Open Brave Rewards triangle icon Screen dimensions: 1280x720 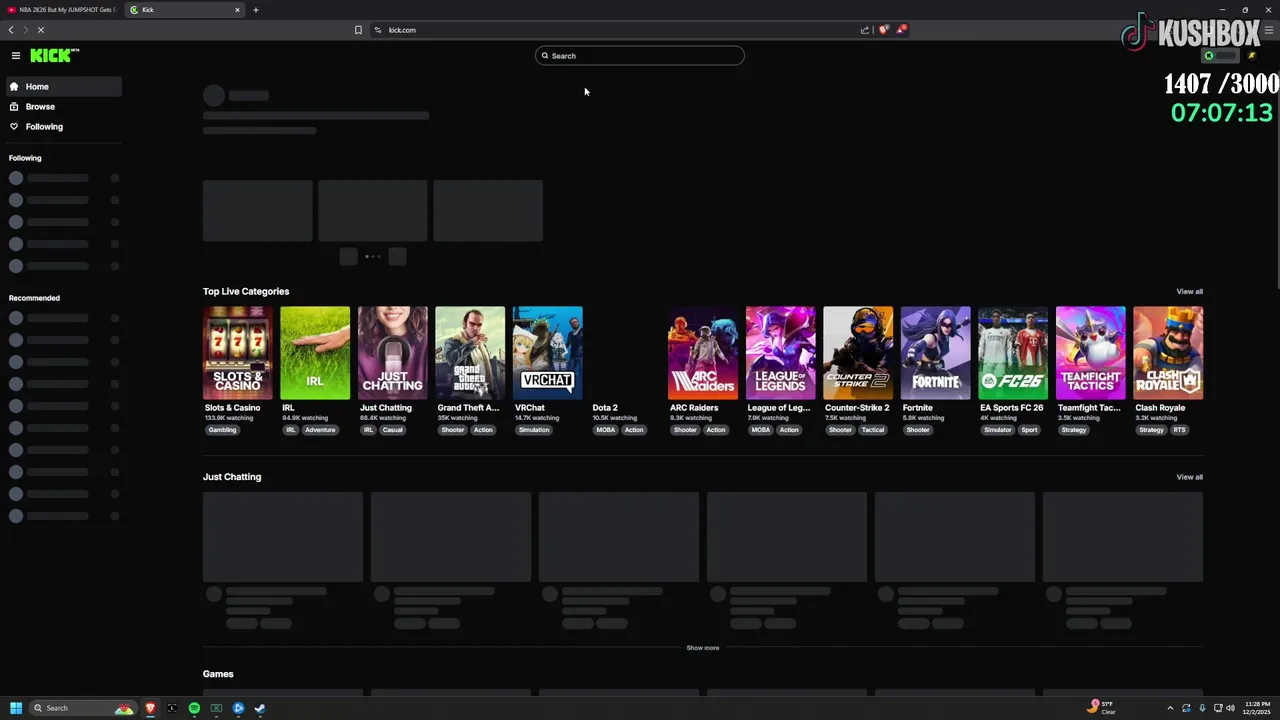(901, 30)
